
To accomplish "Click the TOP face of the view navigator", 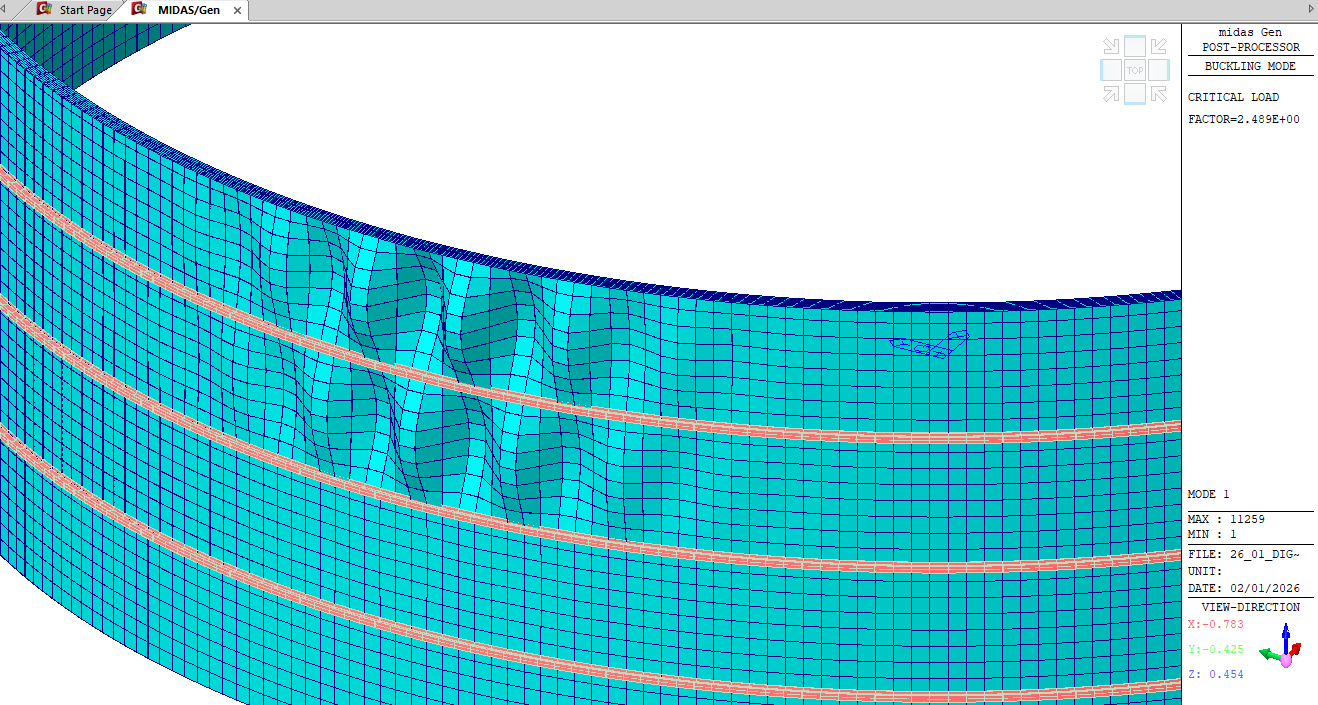I will [x=1135, y=70].
